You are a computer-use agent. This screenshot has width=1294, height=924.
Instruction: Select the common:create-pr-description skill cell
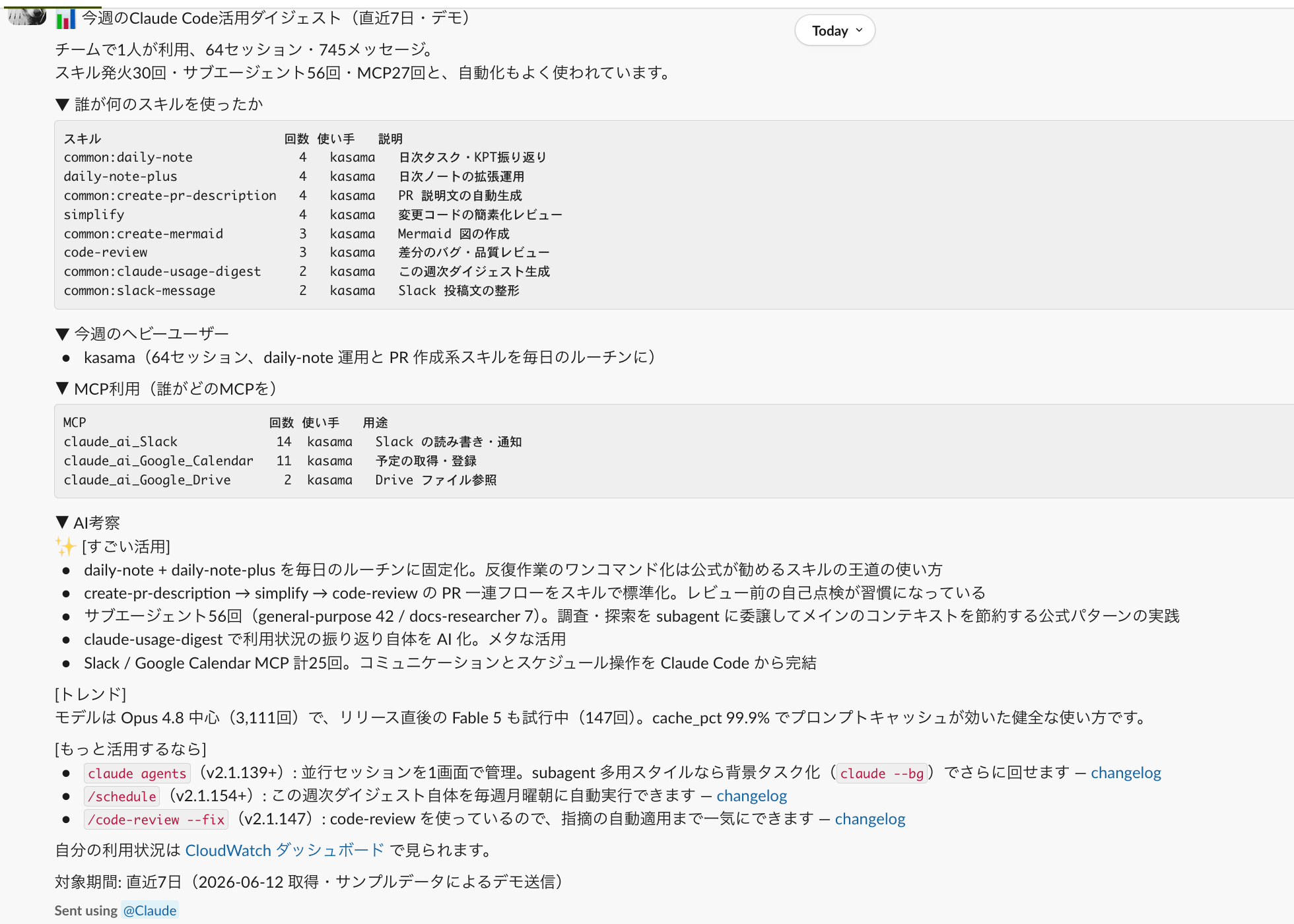click(x=170, y=195)
